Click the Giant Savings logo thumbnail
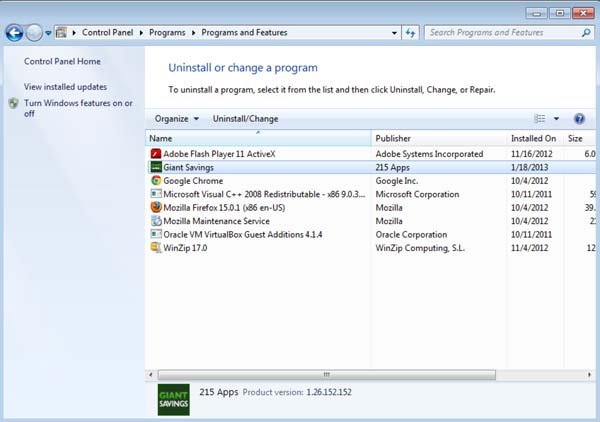 [174, 400]
